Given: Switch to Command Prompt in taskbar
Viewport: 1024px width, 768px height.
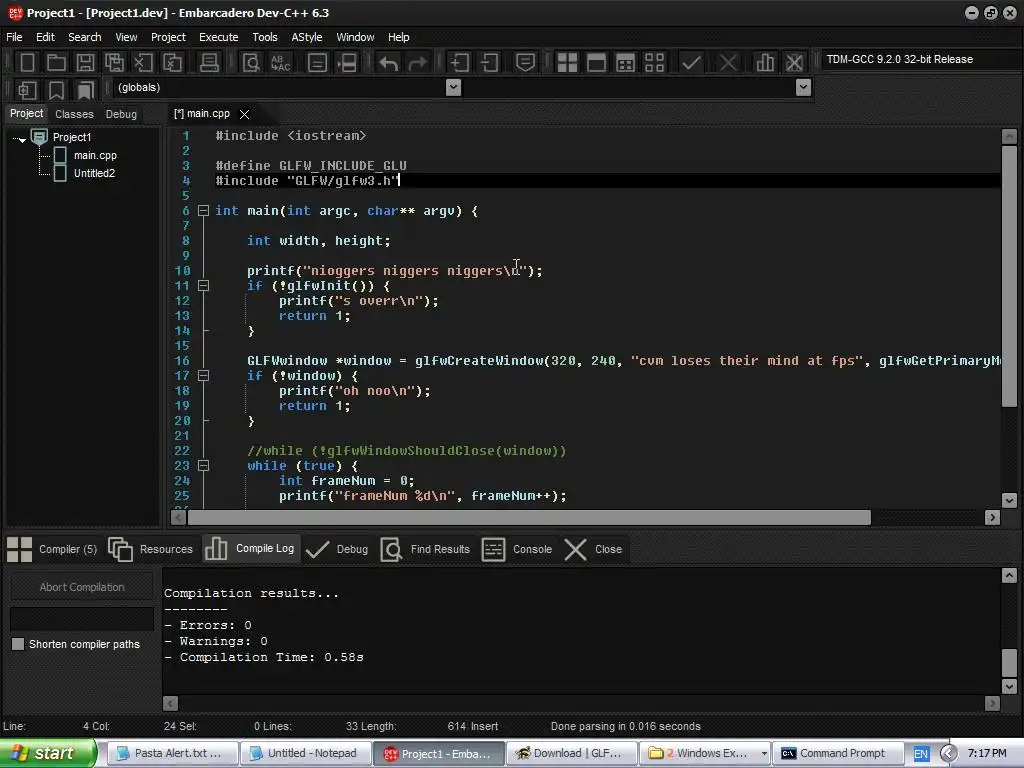Looking at the screenshot, I should [x=838, y=754].
